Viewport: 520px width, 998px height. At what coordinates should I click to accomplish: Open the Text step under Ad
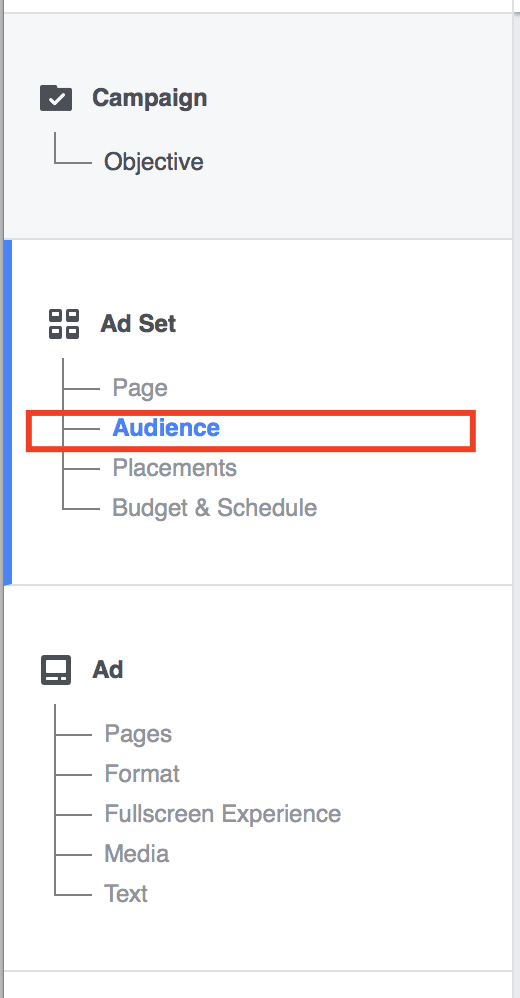[126, 894]
